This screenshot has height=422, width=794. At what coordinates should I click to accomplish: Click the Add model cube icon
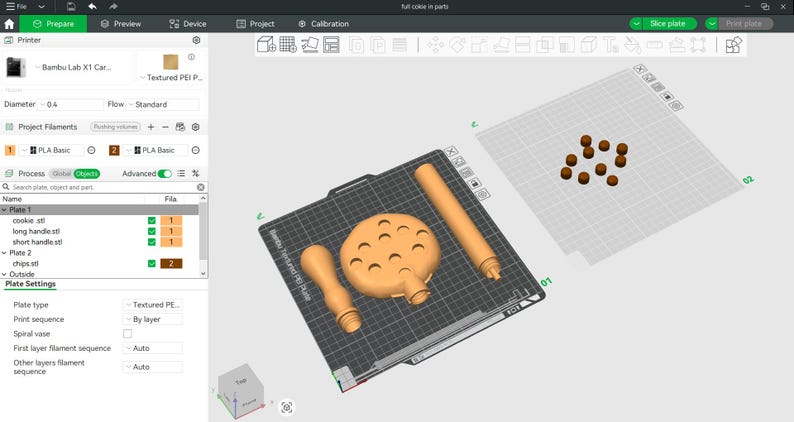click(266, 45)
